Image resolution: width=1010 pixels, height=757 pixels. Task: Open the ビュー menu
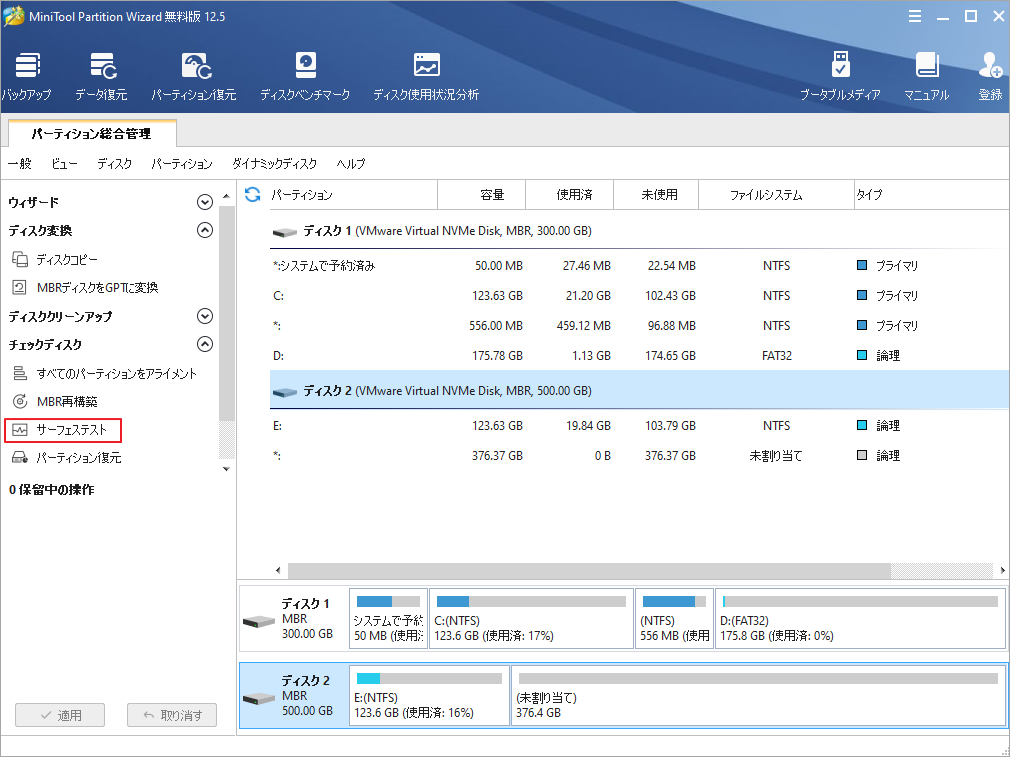click(x=64, y=164)
